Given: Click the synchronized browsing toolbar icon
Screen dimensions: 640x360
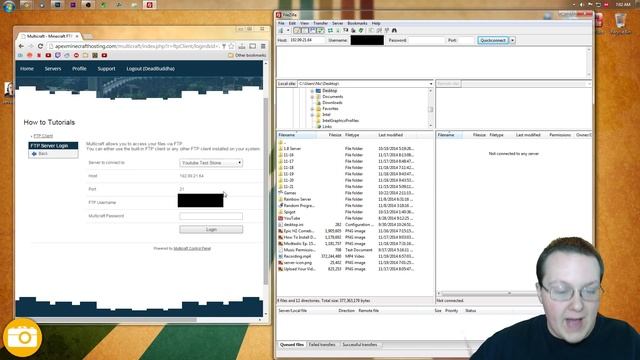Looking at the screenshot, I should 387,31.
